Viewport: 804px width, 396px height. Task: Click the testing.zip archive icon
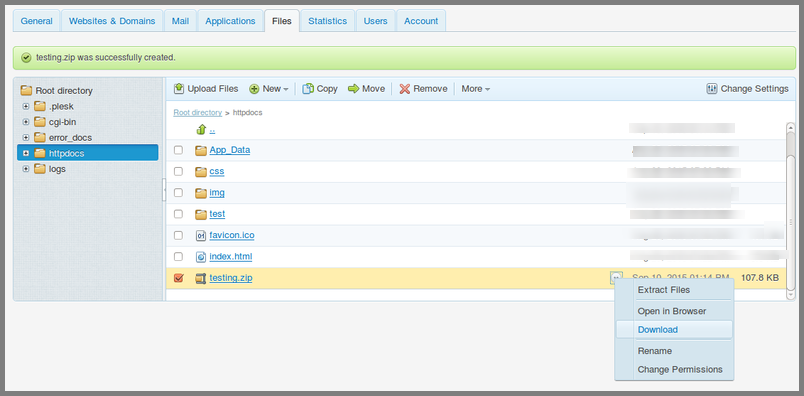[200, 278]
